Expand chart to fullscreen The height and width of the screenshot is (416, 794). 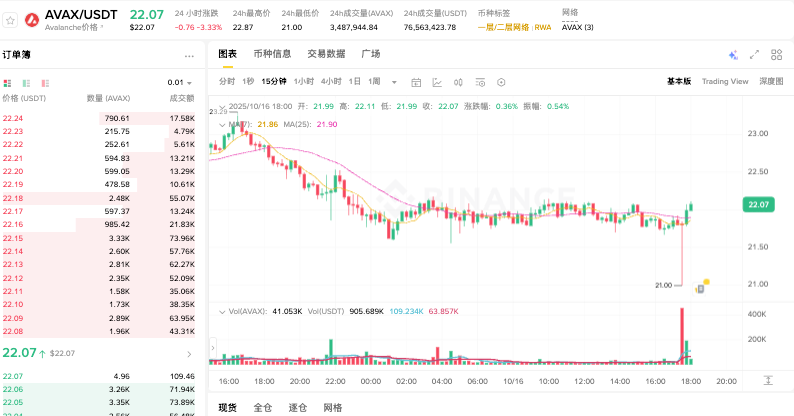tap(755, 55)
